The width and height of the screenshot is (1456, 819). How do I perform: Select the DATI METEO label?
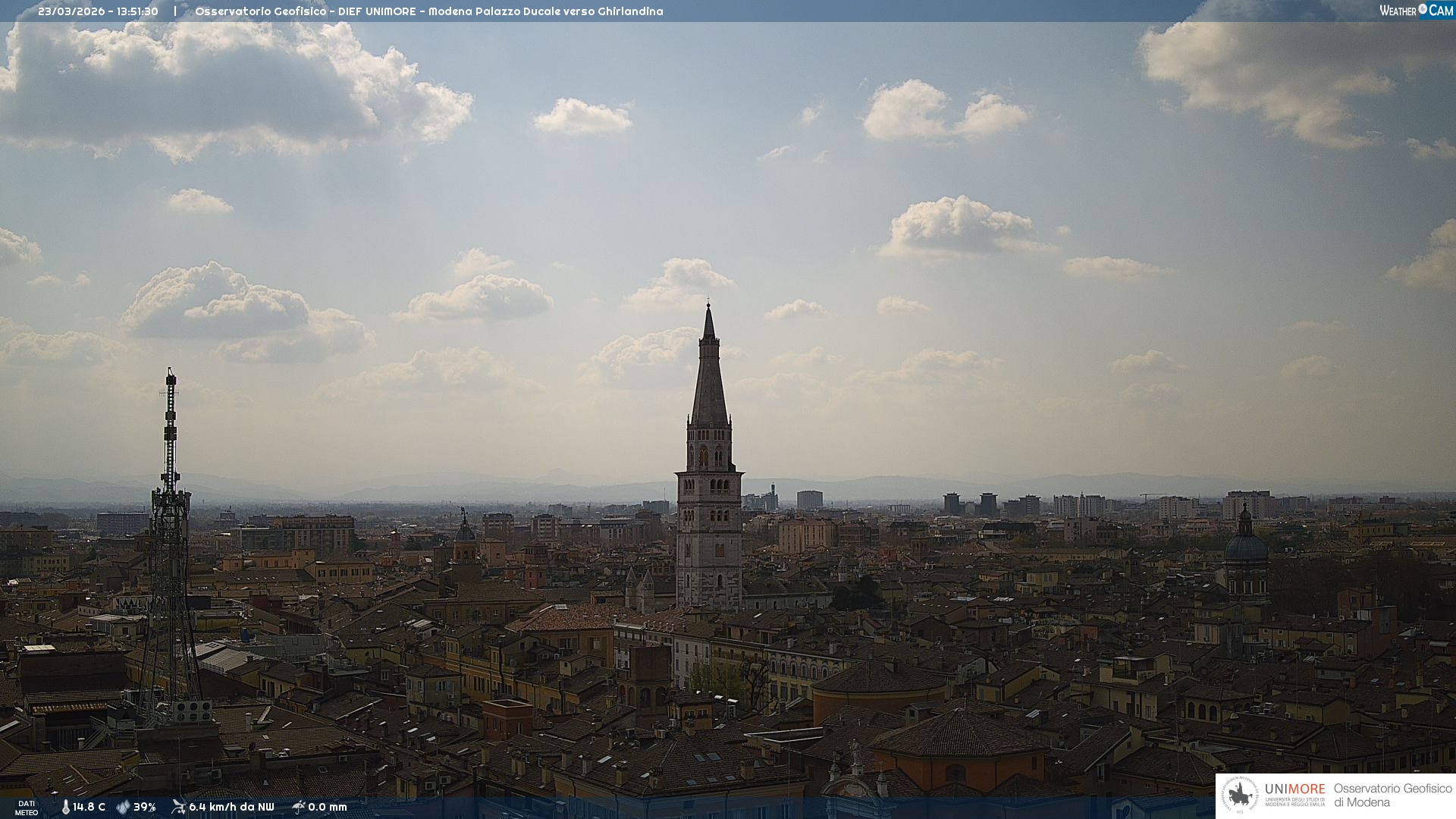tap(27, 808)
